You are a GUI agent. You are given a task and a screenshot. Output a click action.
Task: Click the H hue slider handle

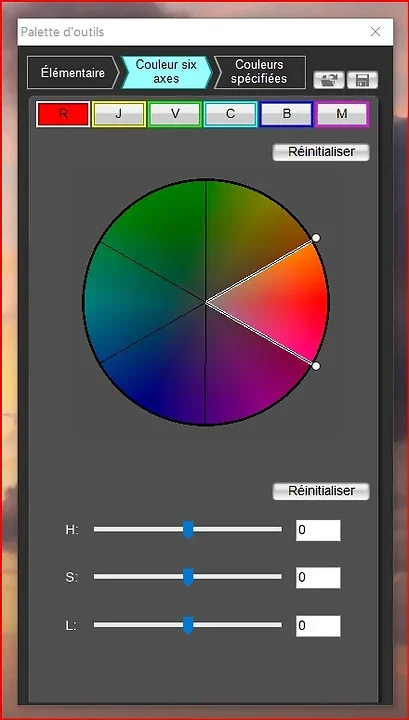pos(188,529)
